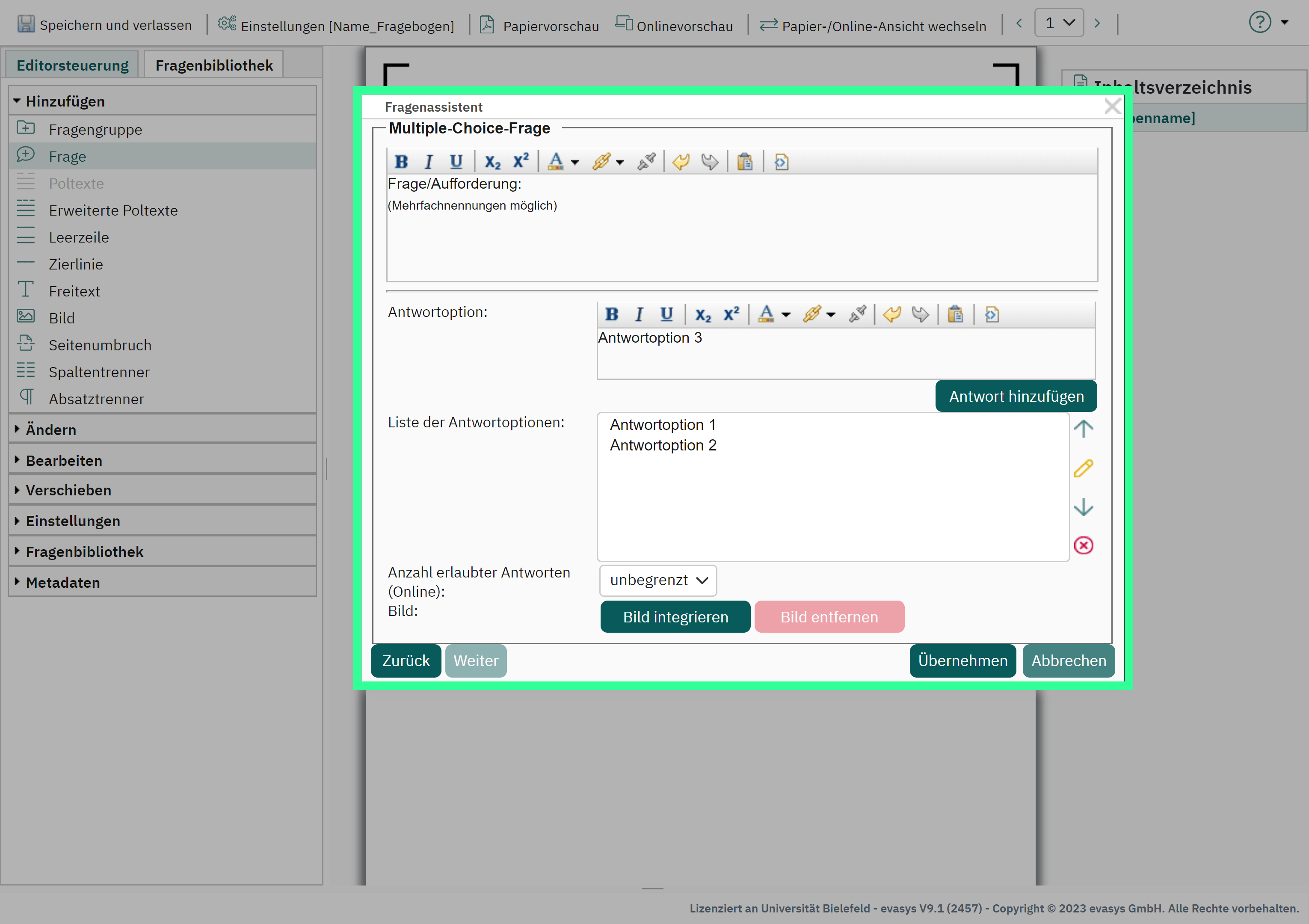This screenshot has width=1309, height=924.
Task: Move selected answer option down
Action: pos(1083,507)
